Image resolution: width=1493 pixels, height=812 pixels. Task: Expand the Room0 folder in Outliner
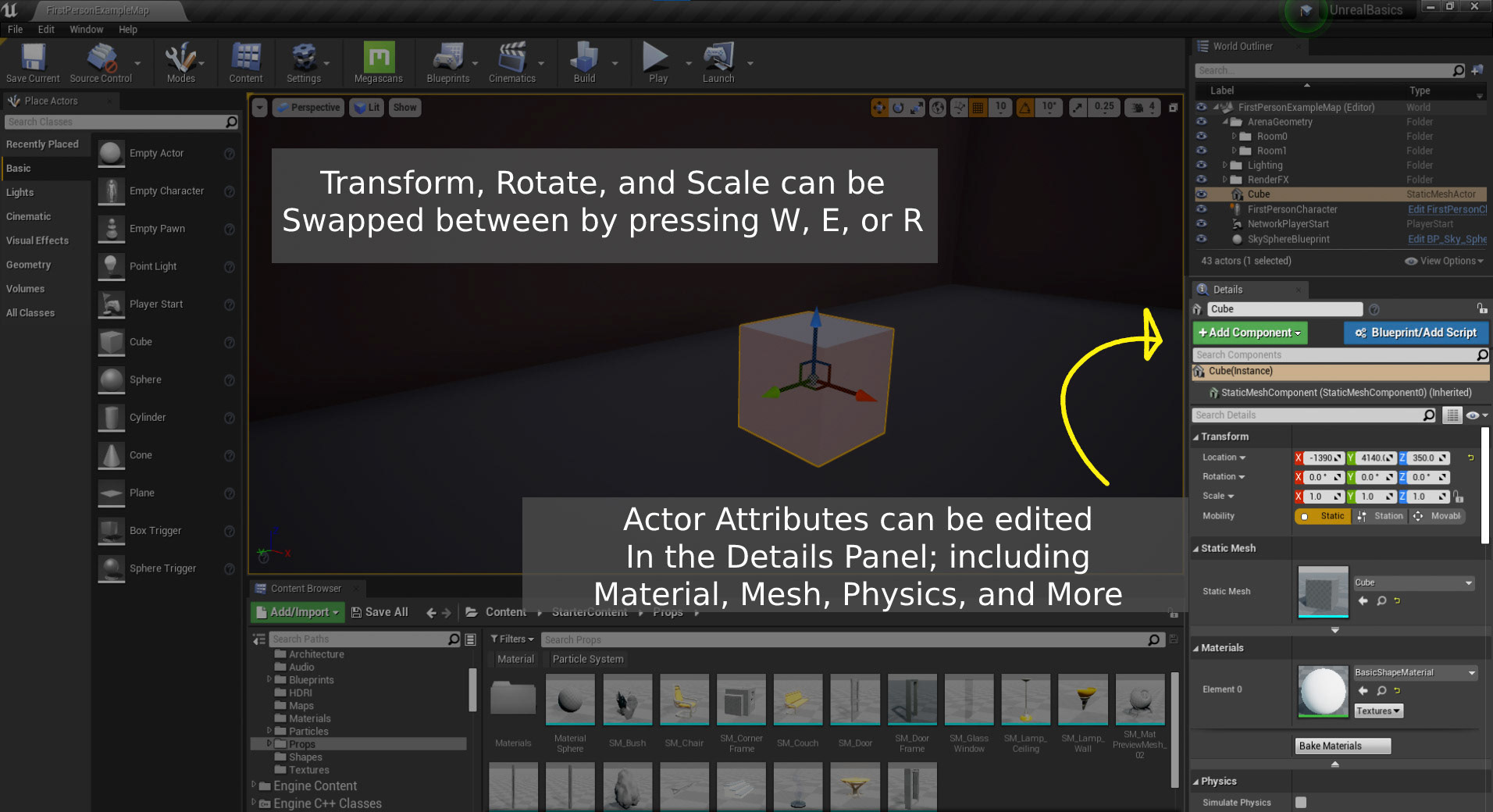[1235, 137]
